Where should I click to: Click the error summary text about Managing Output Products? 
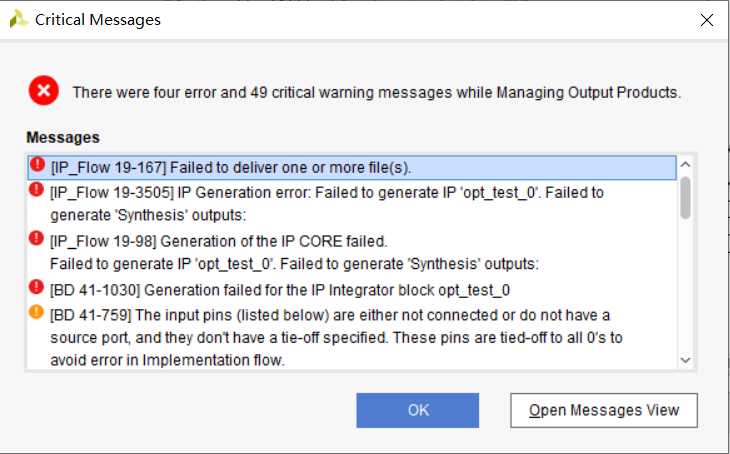click(376, 93)
